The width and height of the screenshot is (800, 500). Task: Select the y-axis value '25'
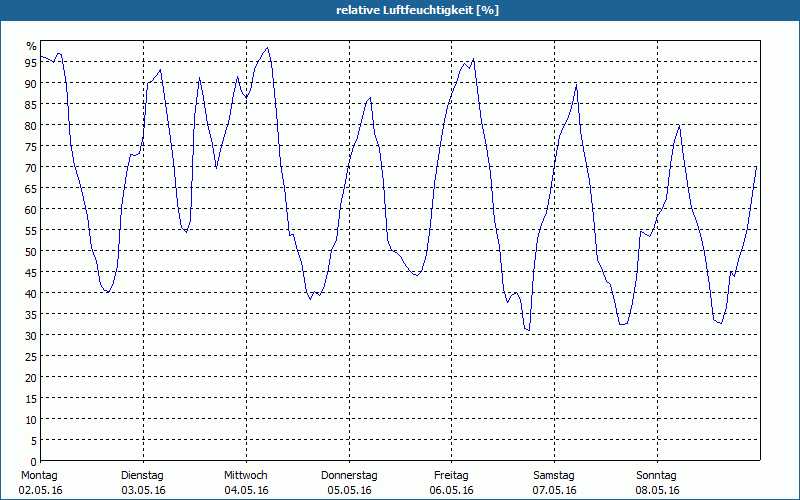coord(32,356)
